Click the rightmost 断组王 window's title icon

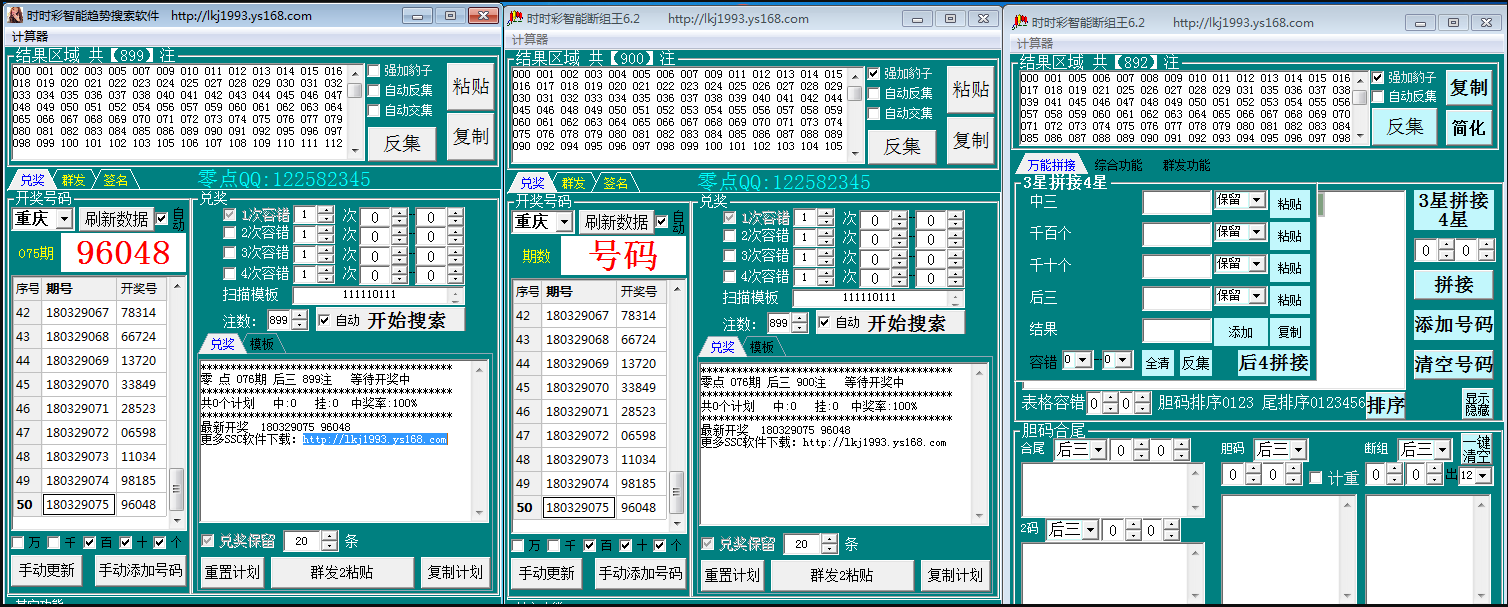click(x=1018, y=22)
